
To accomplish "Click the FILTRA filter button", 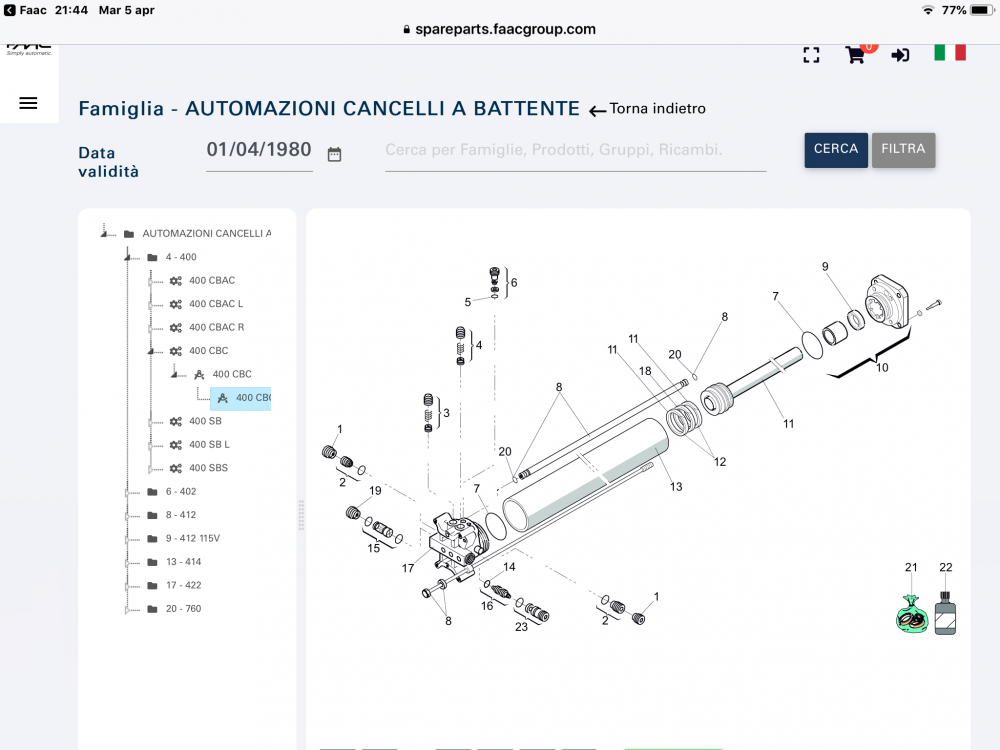I will point(903,150).
